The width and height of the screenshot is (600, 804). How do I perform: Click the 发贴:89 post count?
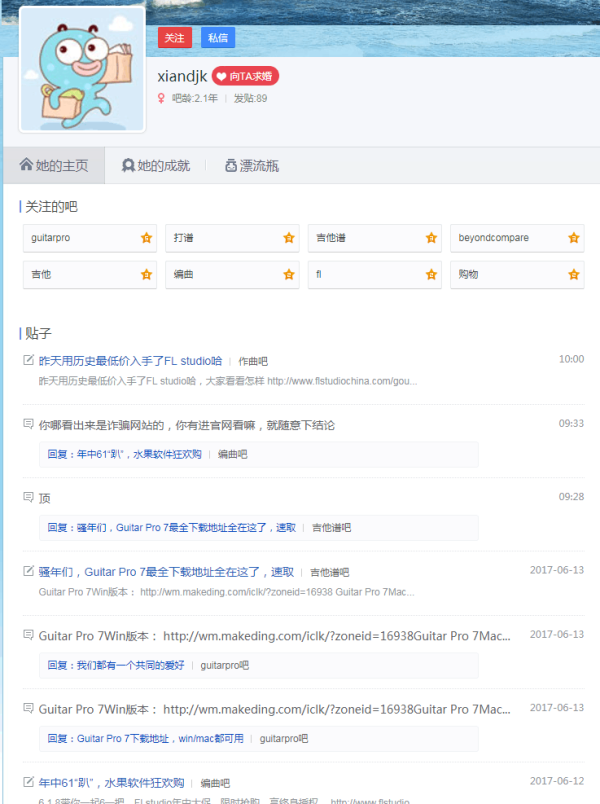(x=250, y=98)
